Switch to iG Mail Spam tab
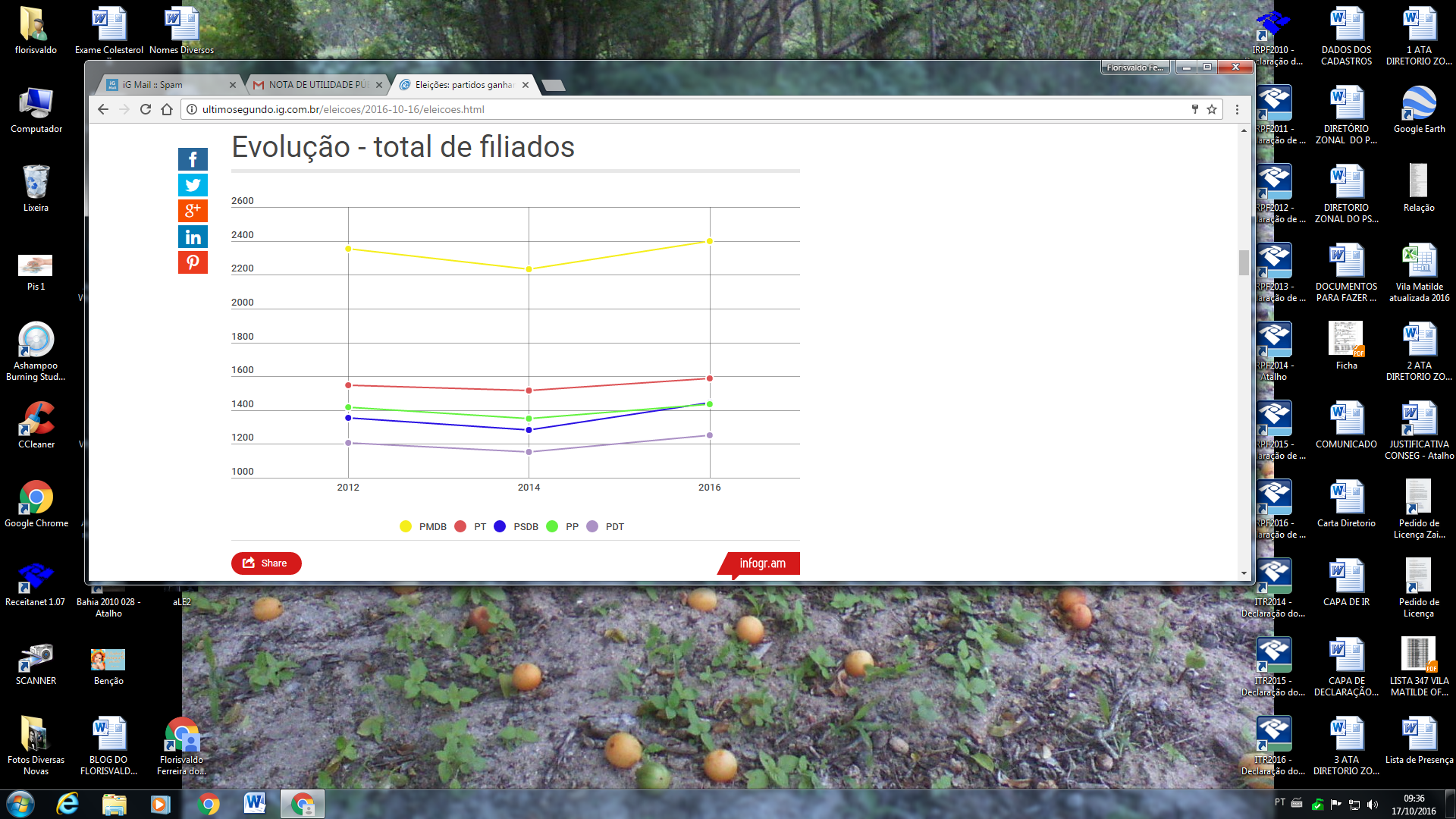Image resolution: width=1456 pixels, height=819 pixels. 163,85
